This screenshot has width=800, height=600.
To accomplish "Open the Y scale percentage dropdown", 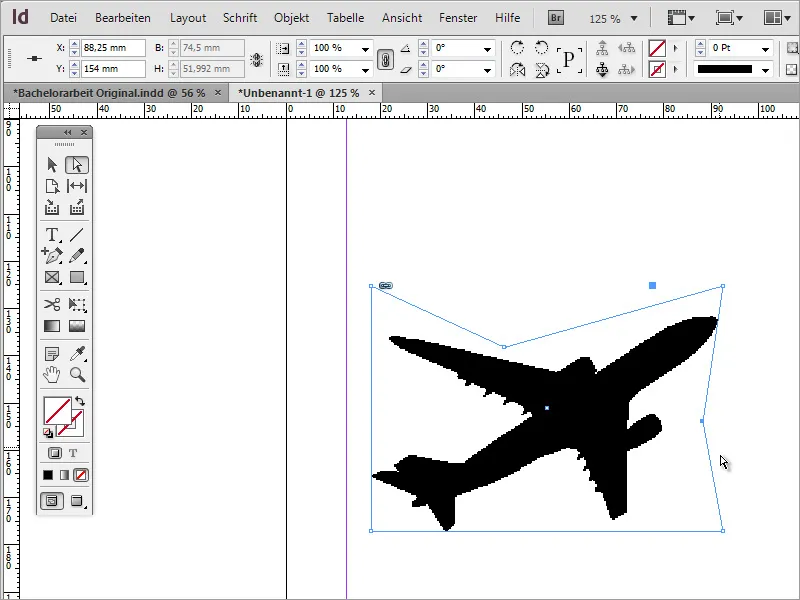I will (365, 69).
